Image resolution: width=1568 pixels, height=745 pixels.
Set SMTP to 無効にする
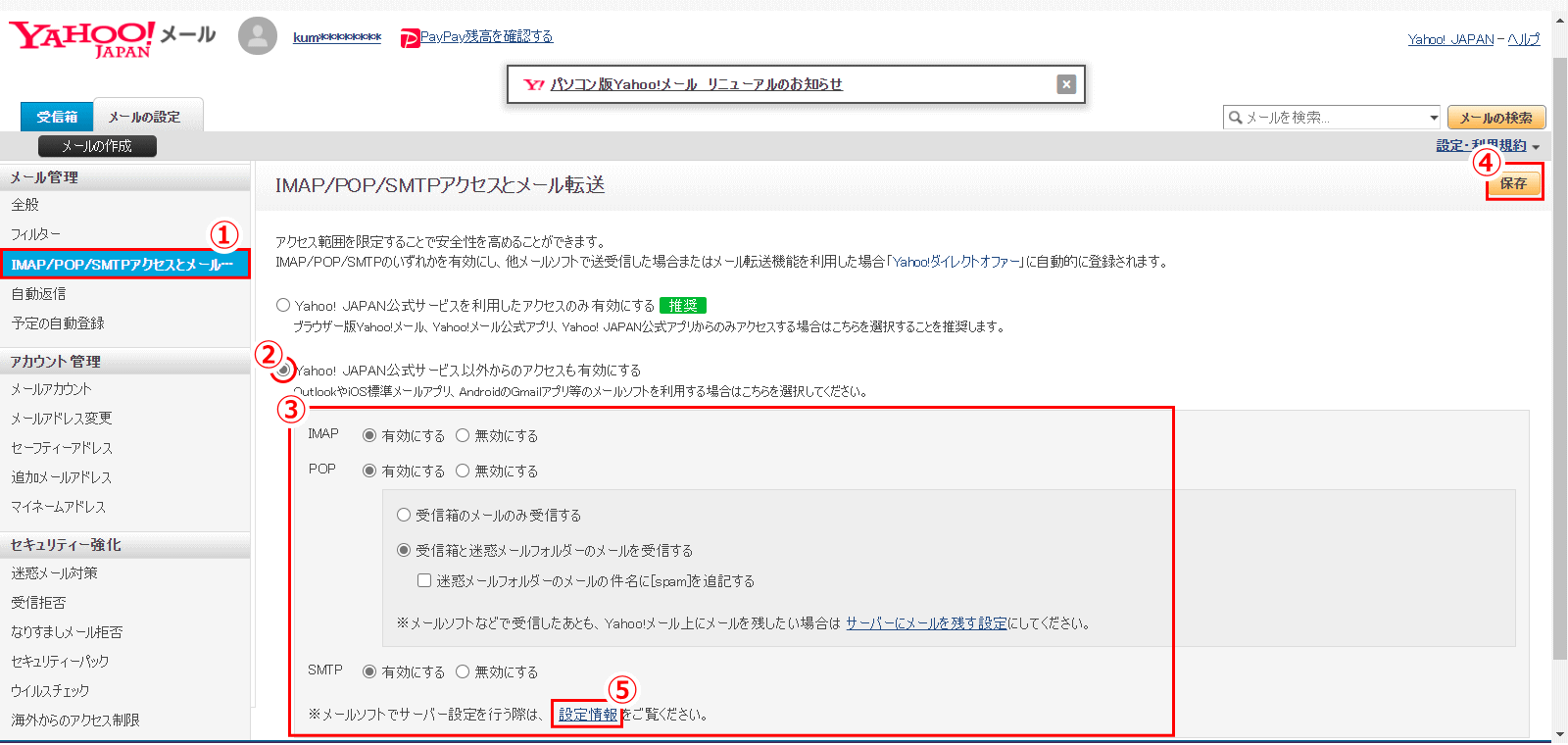coord(463,671)
